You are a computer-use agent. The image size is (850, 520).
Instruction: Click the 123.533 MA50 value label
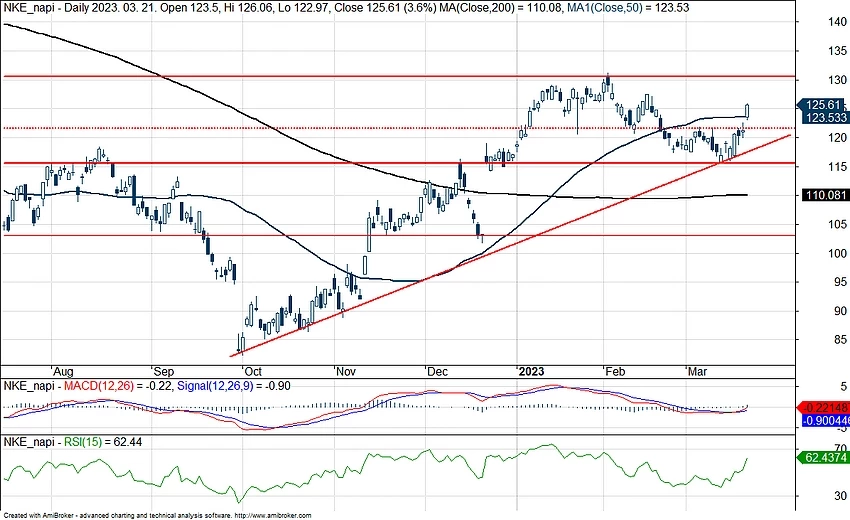pyautogui.click(x=826, y=118)
